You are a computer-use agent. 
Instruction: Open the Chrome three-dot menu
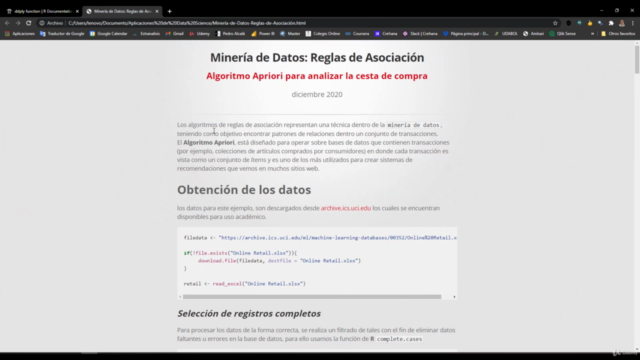click(x=633, y=23)
